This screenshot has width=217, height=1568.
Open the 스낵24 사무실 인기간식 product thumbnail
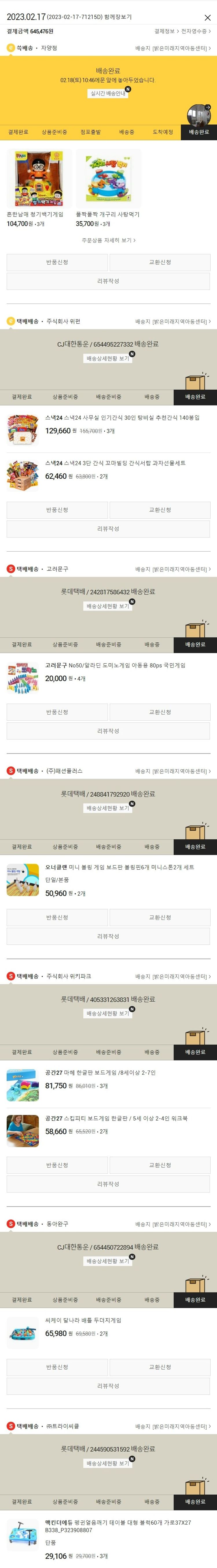pos(23,430)
